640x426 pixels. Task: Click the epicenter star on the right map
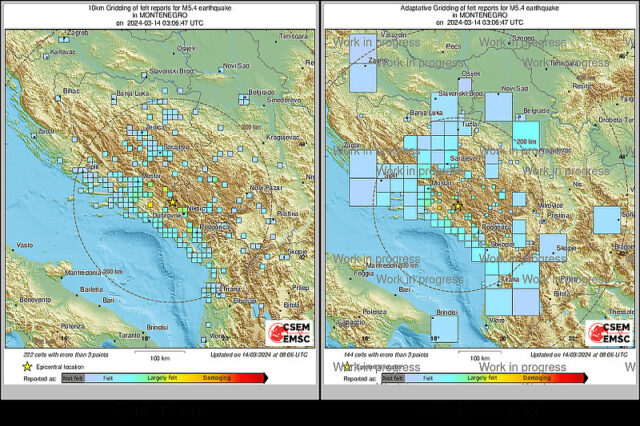(x=457, y=204)
